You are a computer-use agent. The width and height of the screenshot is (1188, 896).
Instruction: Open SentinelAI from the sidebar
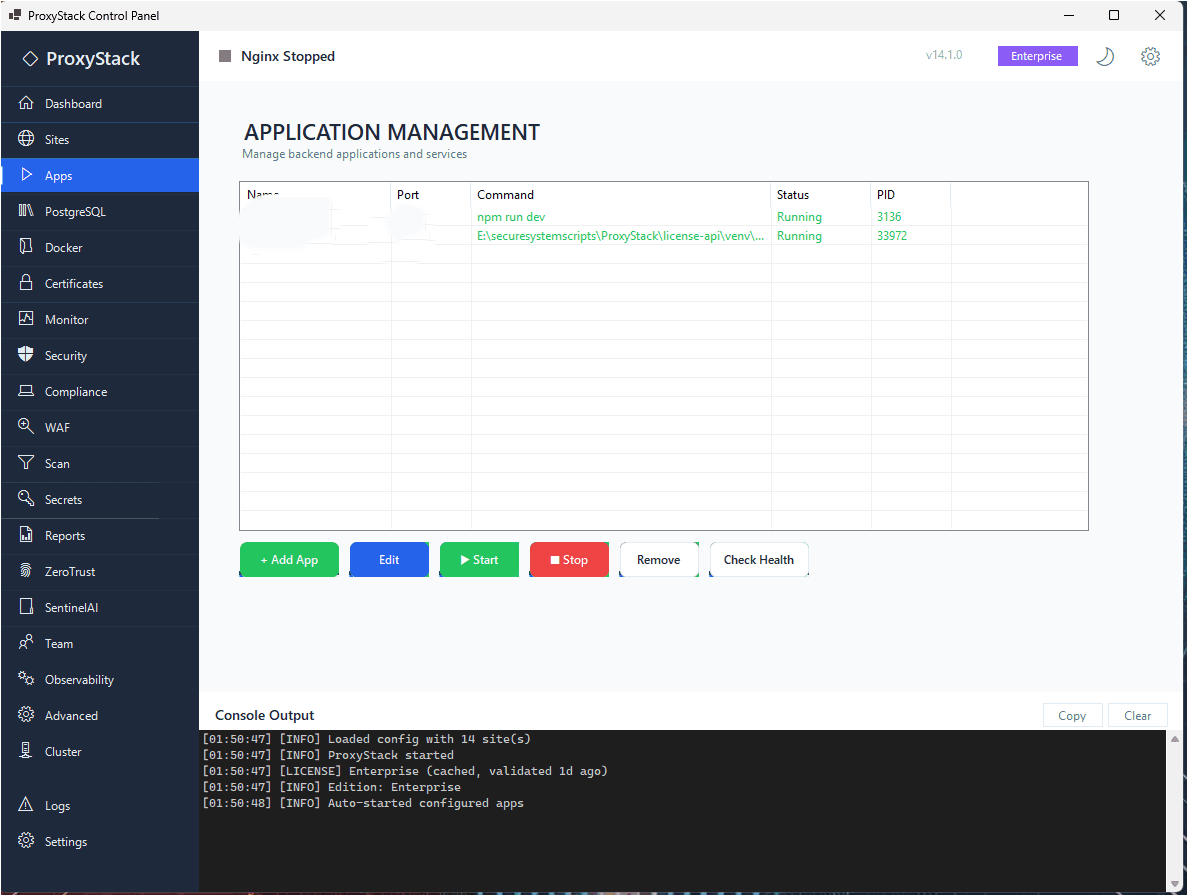(70, 607)
